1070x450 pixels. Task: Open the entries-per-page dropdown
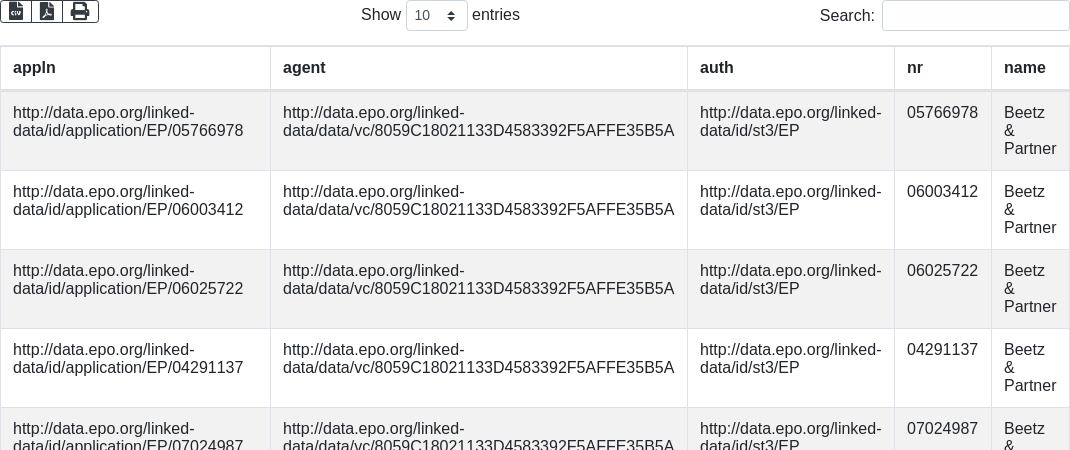pyautogui.click(x=436, y=16)
